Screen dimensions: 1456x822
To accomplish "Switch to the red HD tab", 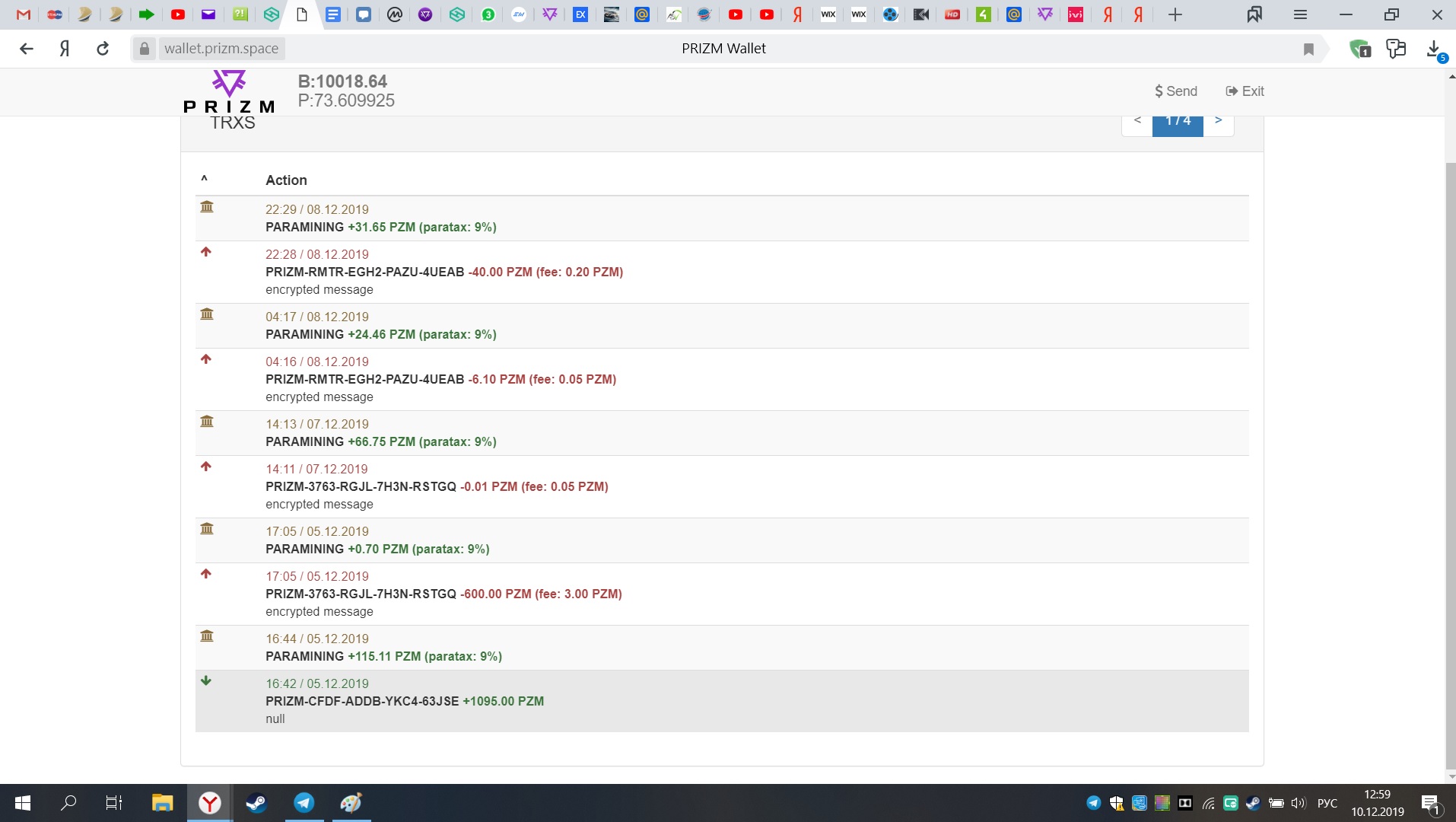I will tap(952, 14).
